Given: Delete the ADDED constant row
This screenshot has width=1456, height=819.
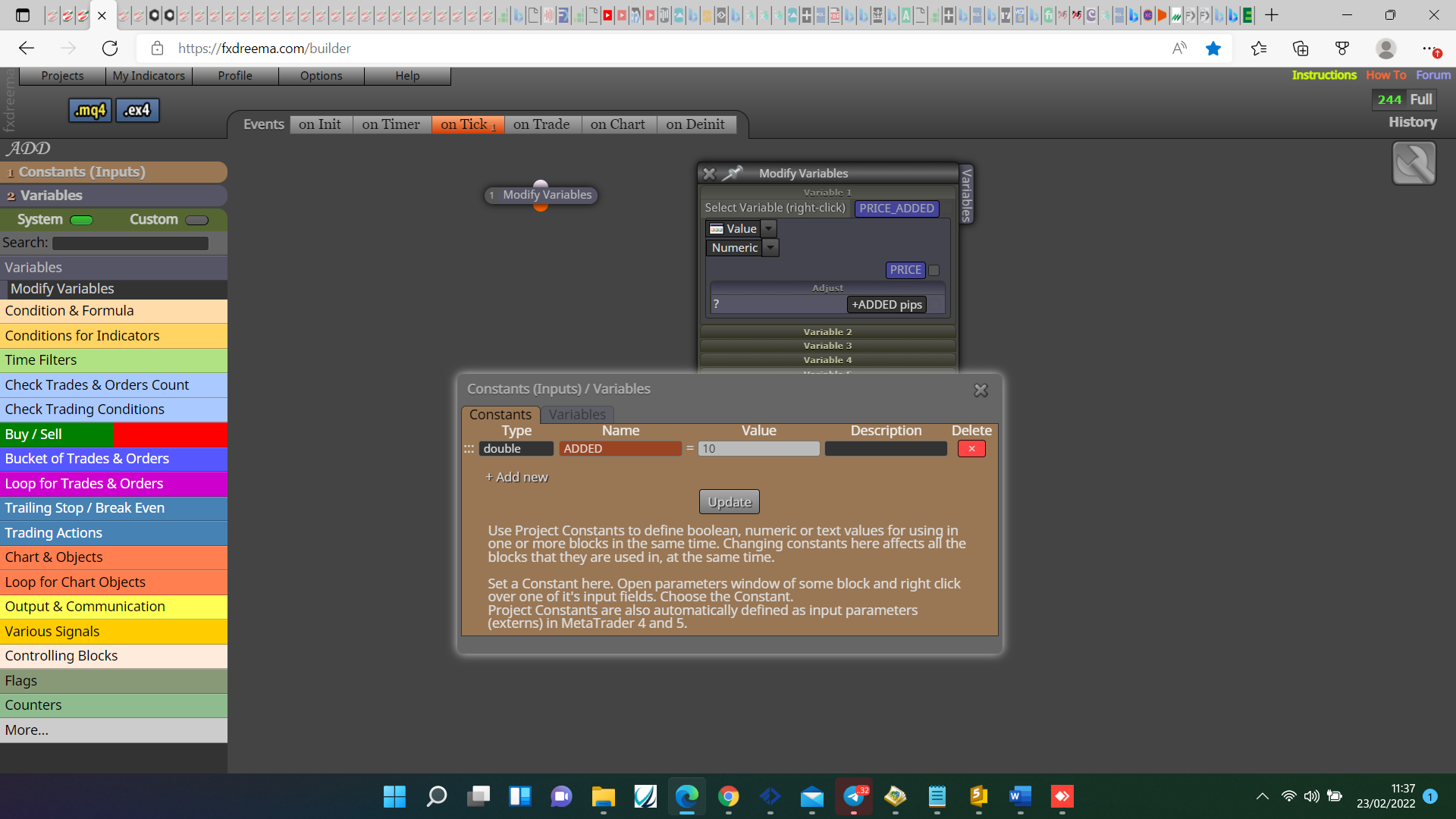Looking at the screenshot, I should click(971, 449).
